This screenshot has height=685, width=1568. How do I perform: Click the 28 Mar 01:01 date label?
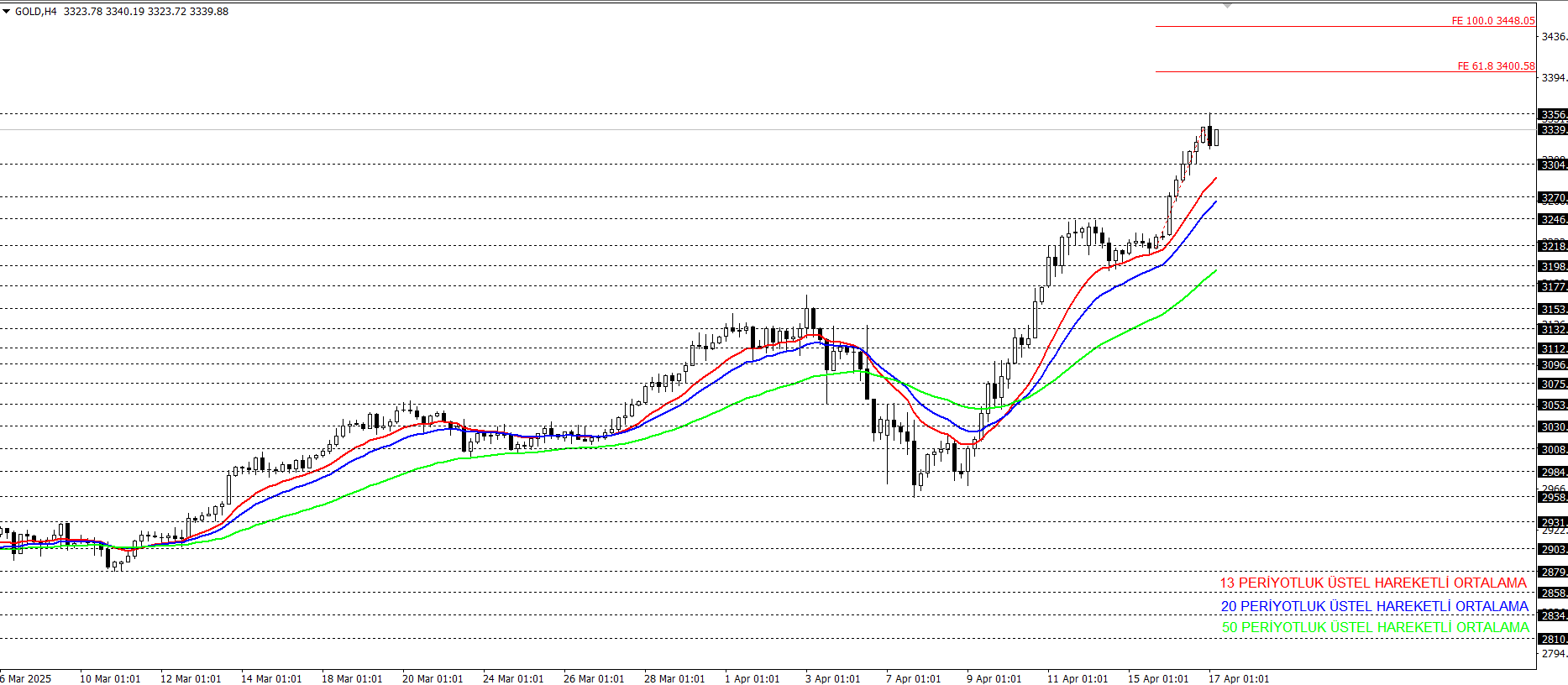click(x=674, y=678)
